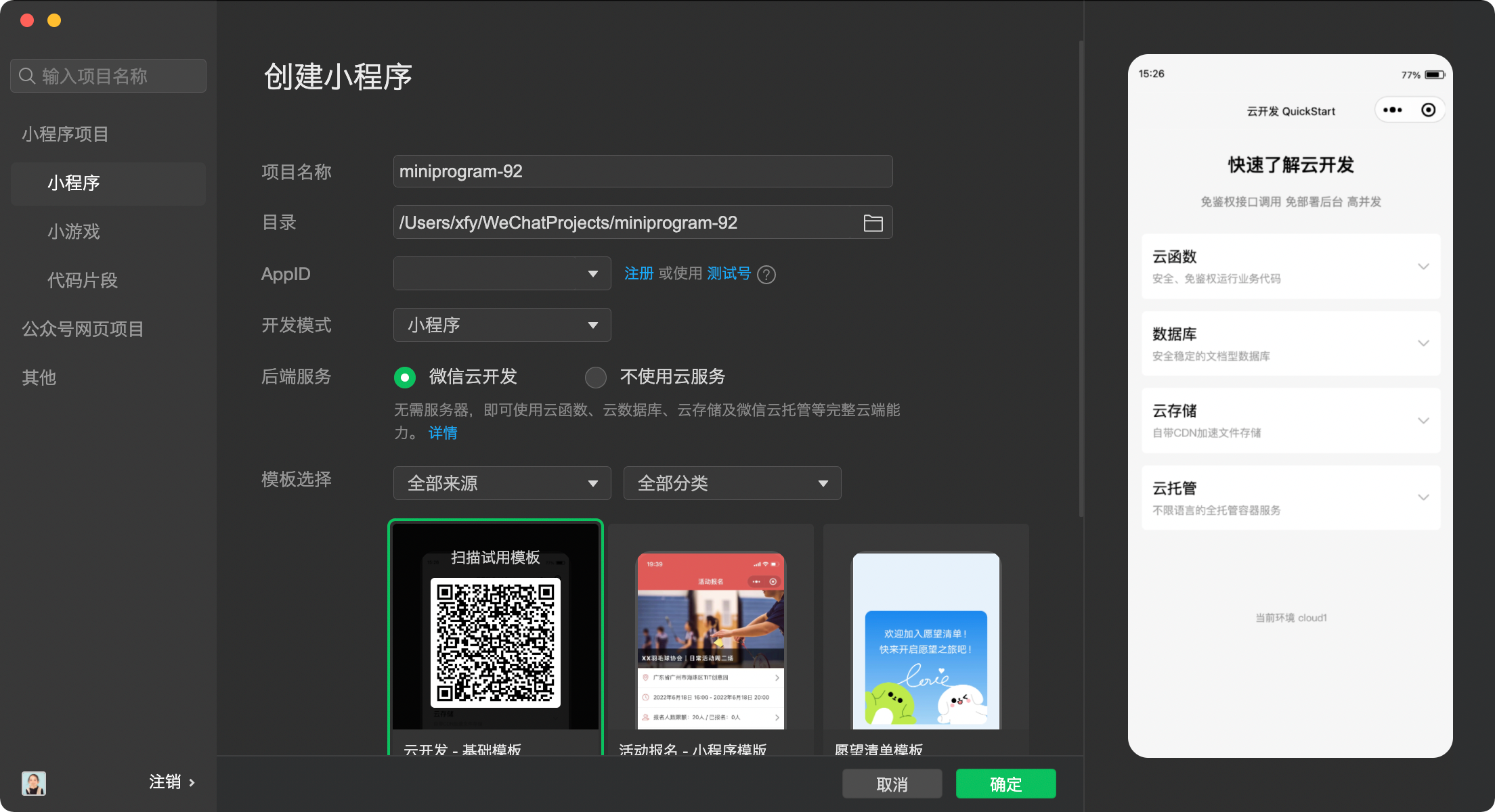Select 代码片段 in the sidebar

coord(83,280)
